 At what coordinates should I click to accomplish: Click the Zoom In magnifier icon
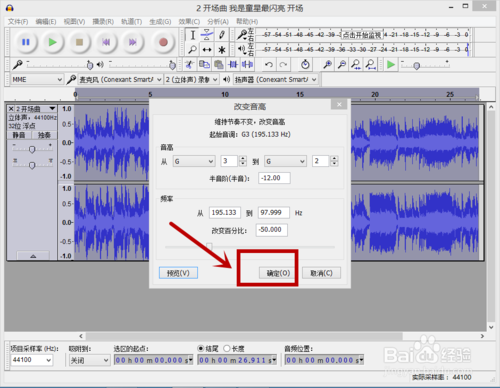(327, 64)
